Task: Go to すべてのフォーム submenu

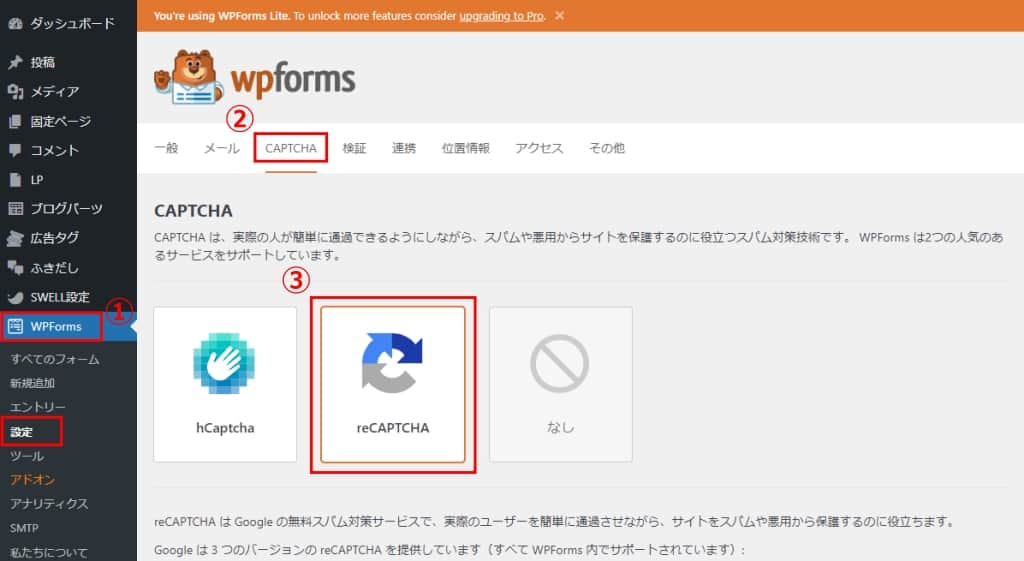Action: tap(55, 359)
